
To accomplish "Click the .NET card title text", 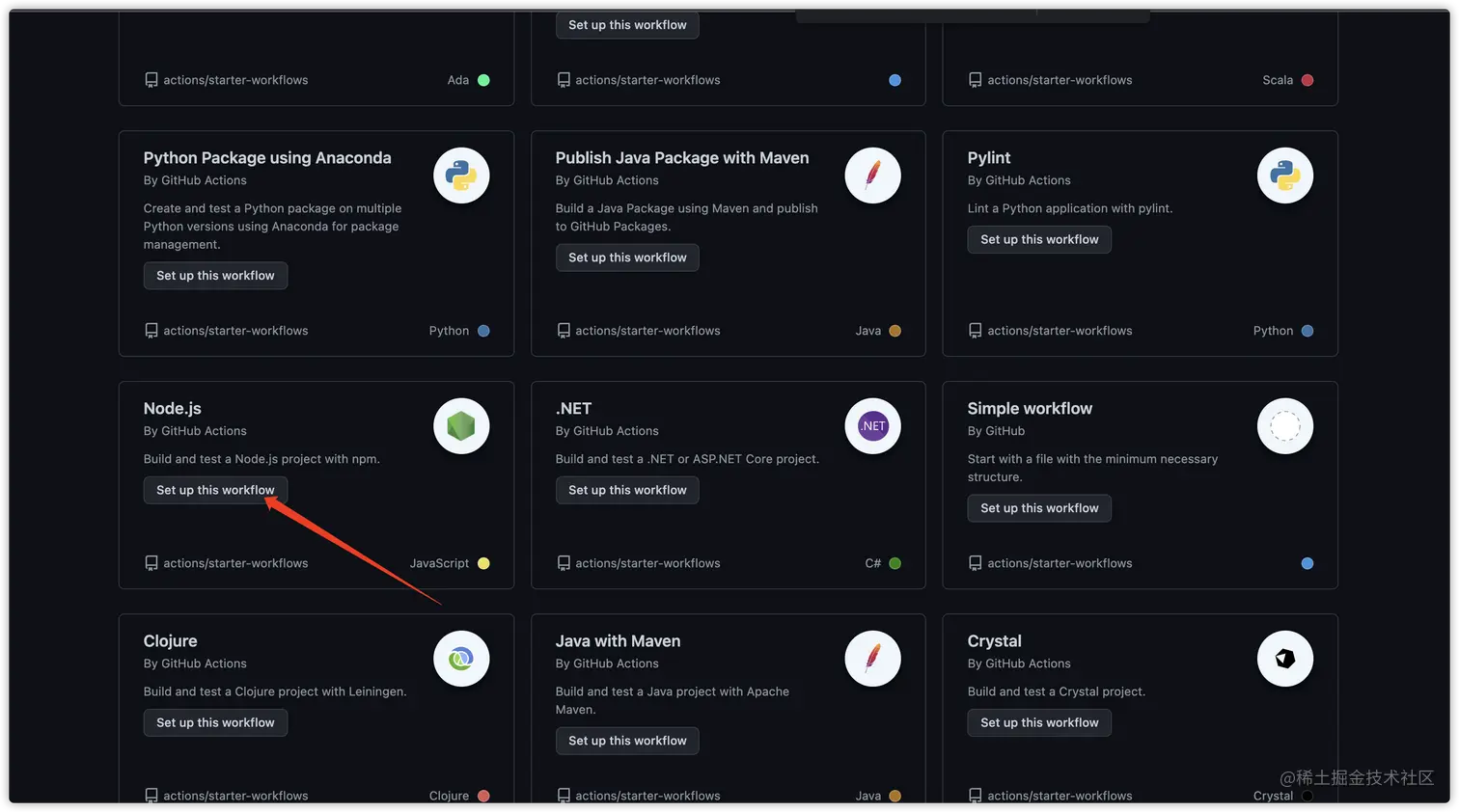I will 573,408.
